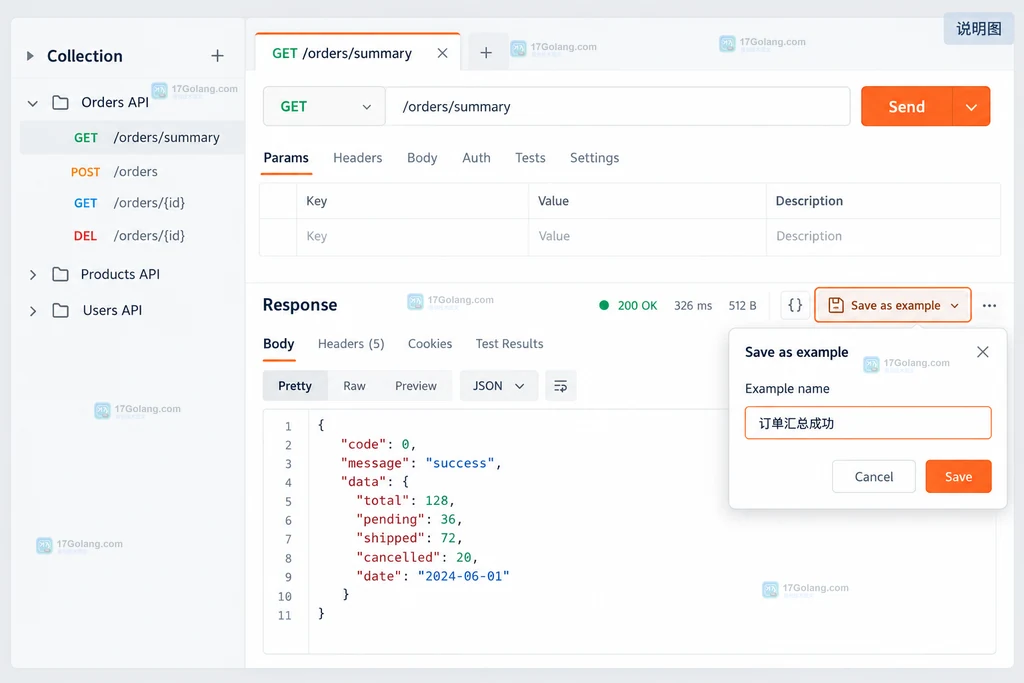Open the JSON format dropdown
Screen dimensions: 1024x683
(x=499, y=386)
